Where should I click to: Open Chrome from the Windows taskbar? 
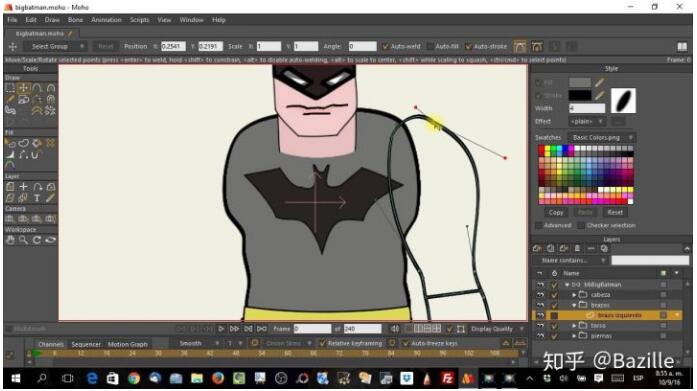[x=133, y=379]
